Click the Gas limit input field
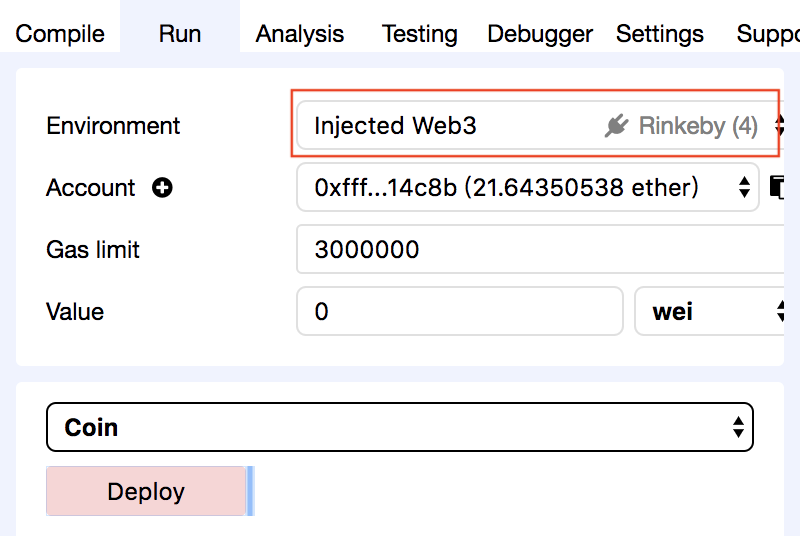 pyautogui.click(x=540, y=249)
